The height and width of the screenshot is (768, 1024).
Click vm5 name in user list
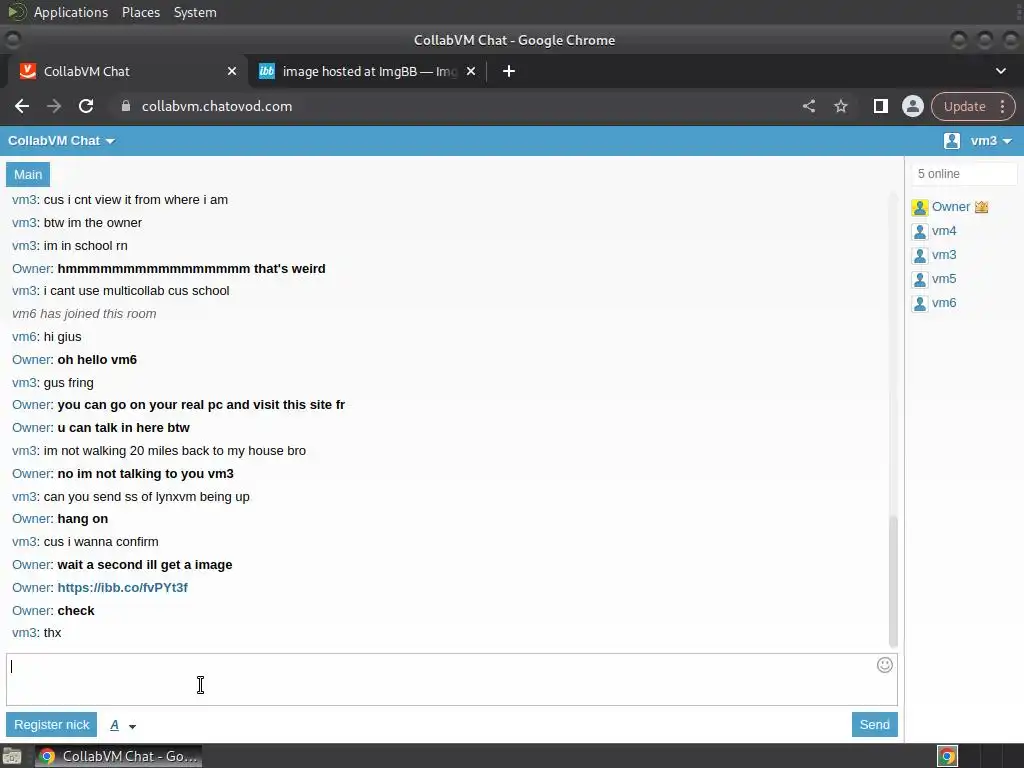944,279
